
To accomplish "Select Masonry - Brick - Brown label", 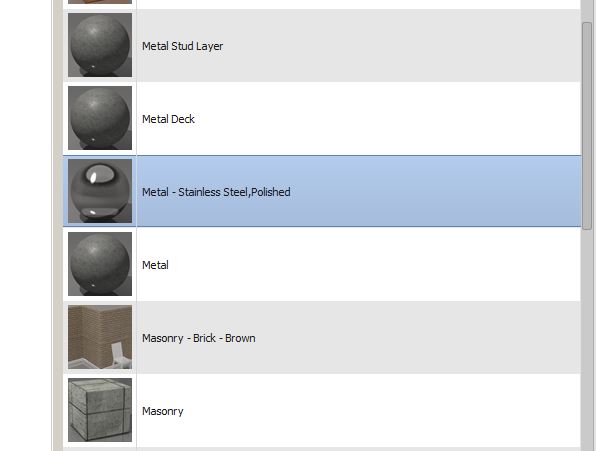I will point(198,338).
